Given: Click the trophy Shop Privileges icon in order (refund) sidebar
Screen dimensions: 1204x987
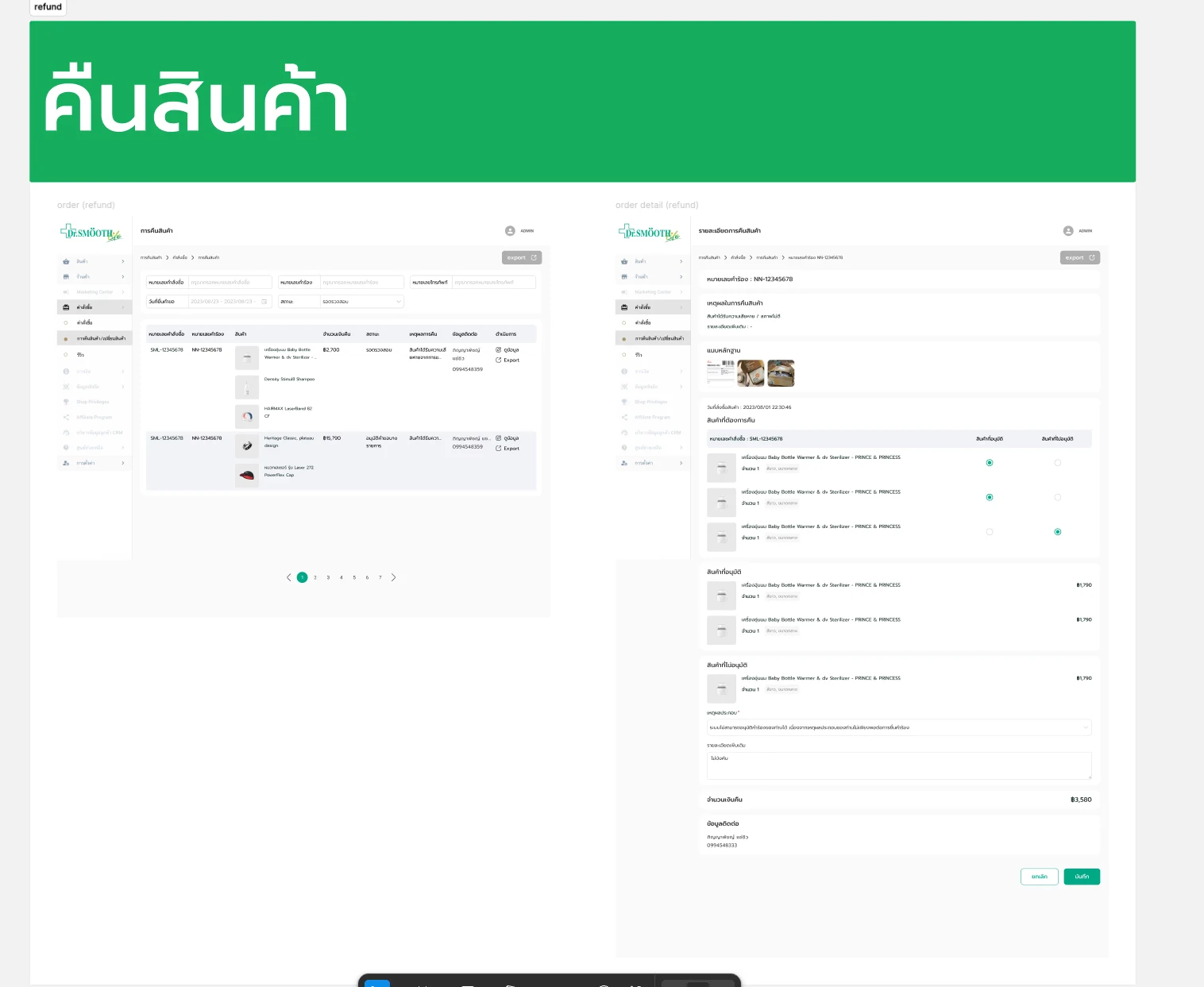Looking at the screenshot, I should (66, 402).
